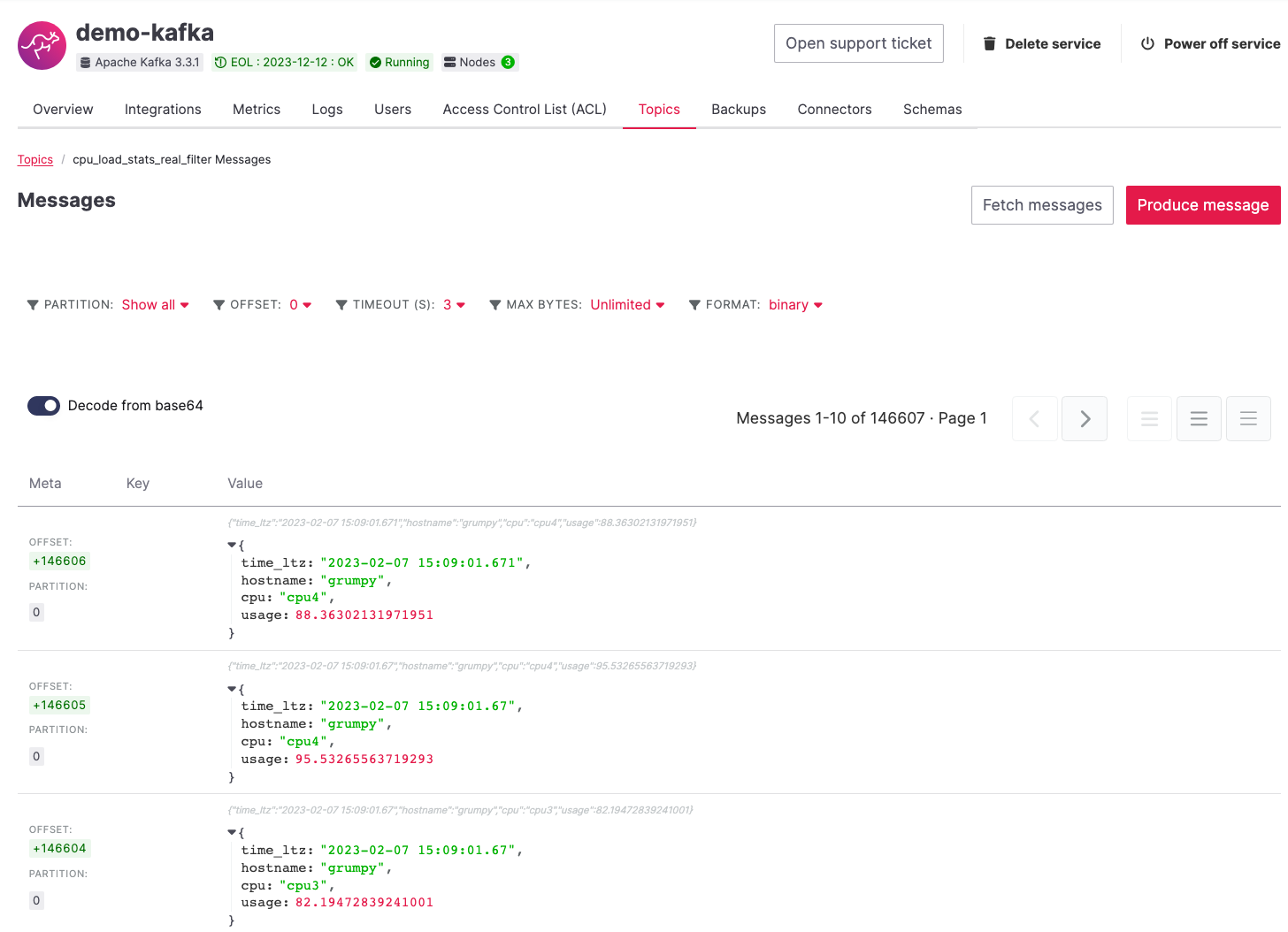
Task: Select the expanded message view icon
Action: coord(1248,418)
